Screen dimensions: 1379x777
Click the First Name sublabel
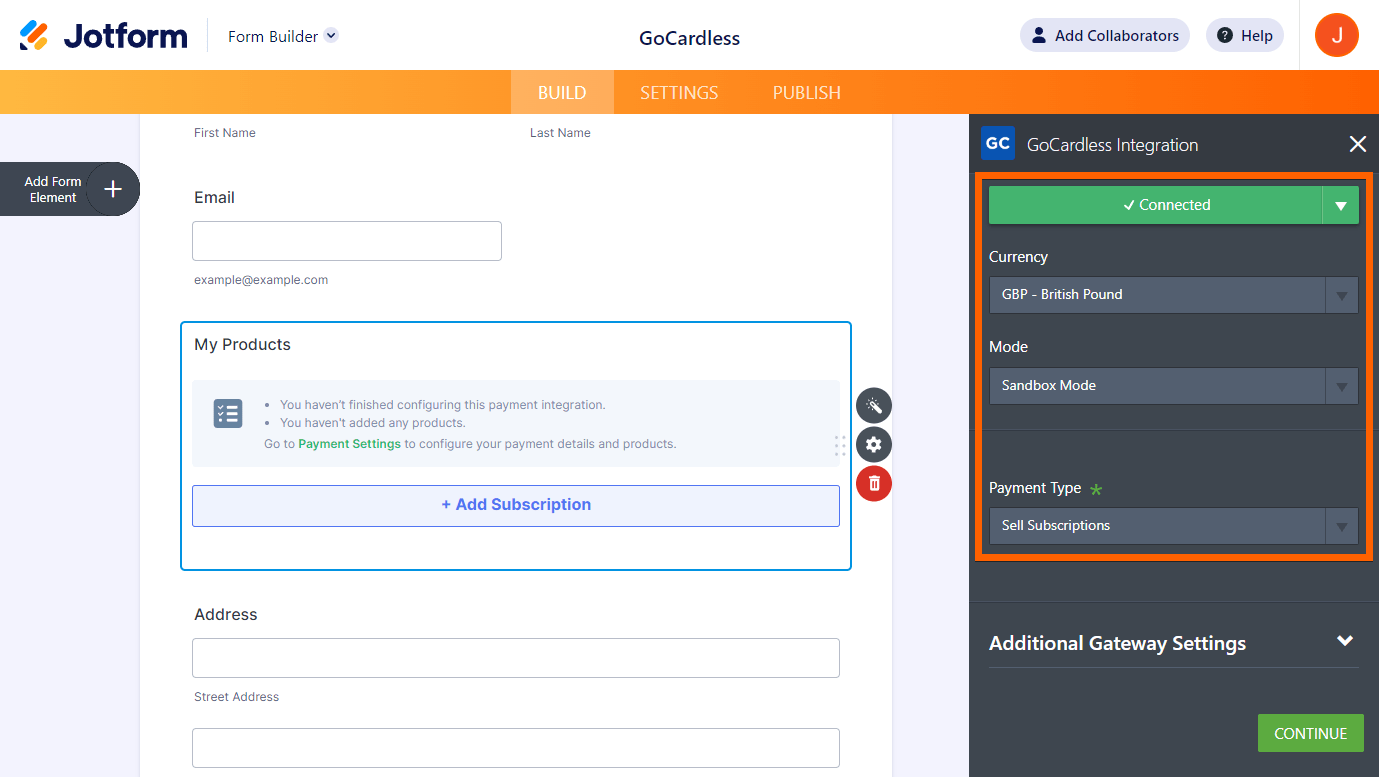[225, 133]
